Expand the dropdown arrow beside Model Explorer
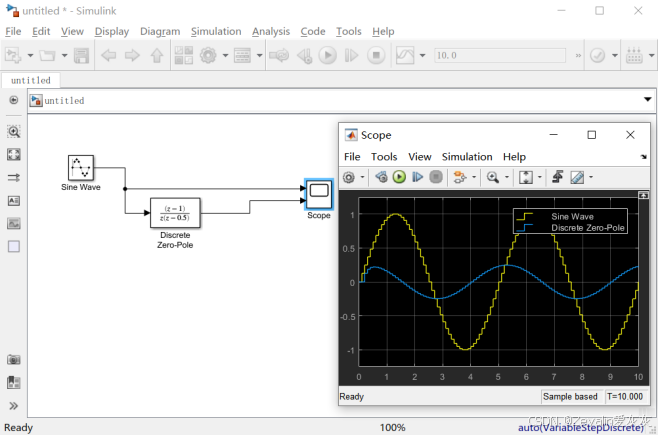Viewport: 659px width, 435px height. (259, 55)
